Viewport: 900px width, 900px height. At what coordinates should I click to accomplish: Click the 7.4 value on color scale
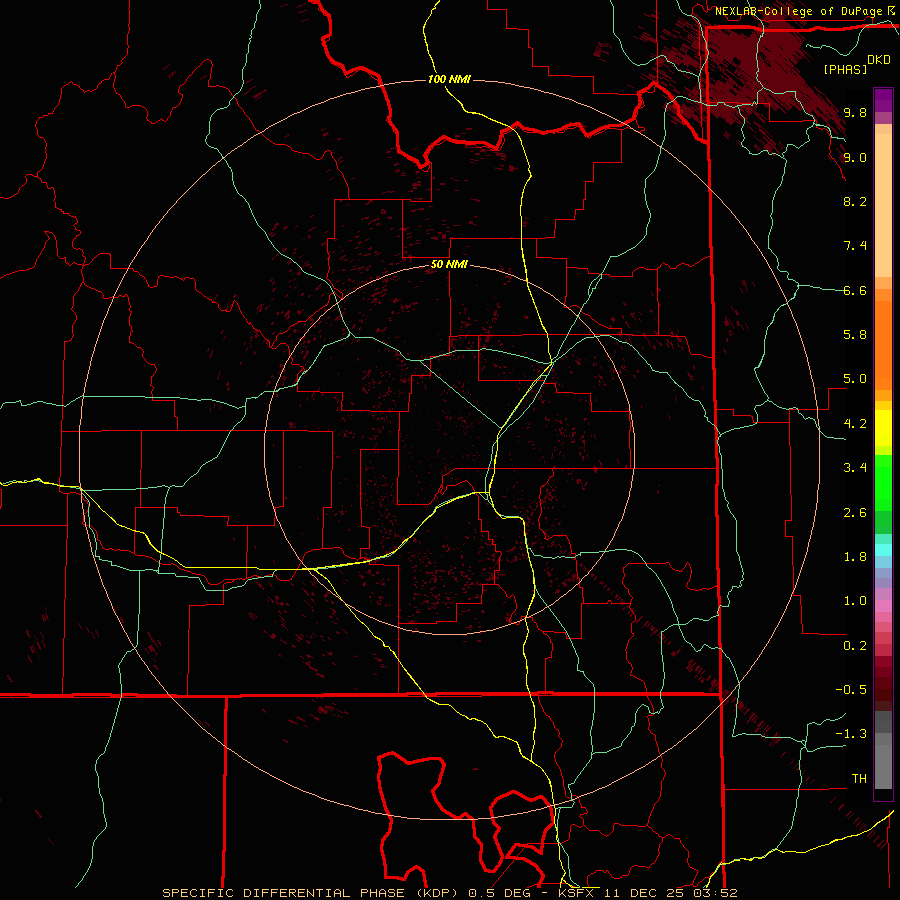(855, 246)
